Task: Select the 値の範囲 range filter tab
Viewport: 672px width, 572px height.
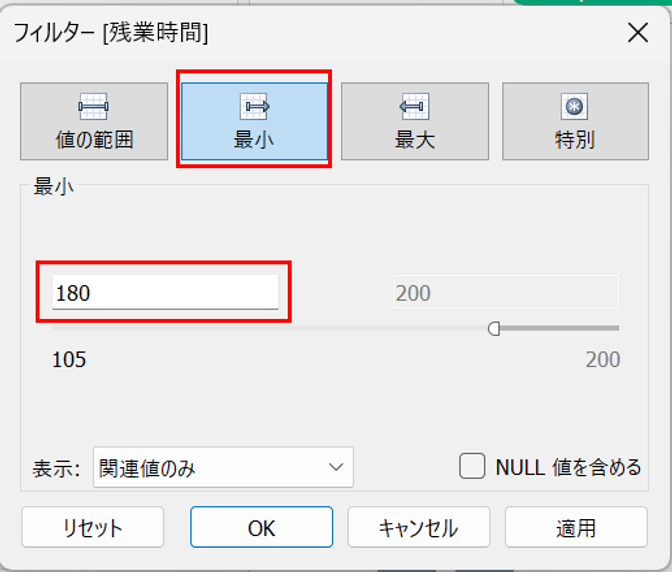Action: click(x=94, y=121)
